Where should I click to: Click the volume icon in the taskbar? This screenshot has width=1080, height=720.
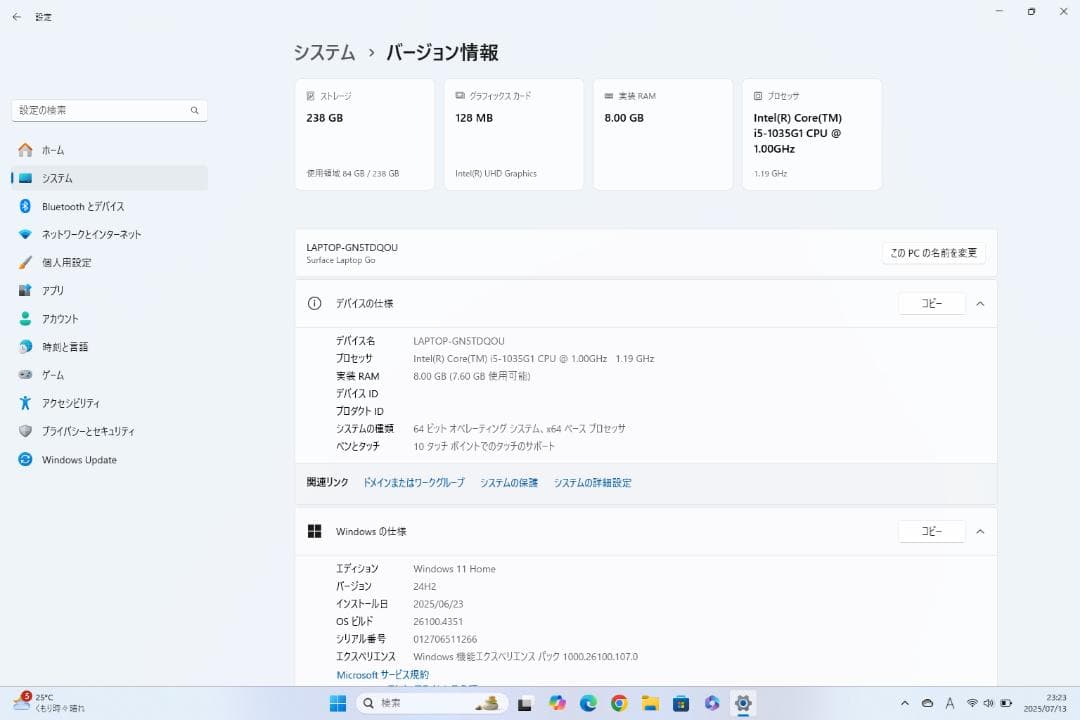coord(988,703)
